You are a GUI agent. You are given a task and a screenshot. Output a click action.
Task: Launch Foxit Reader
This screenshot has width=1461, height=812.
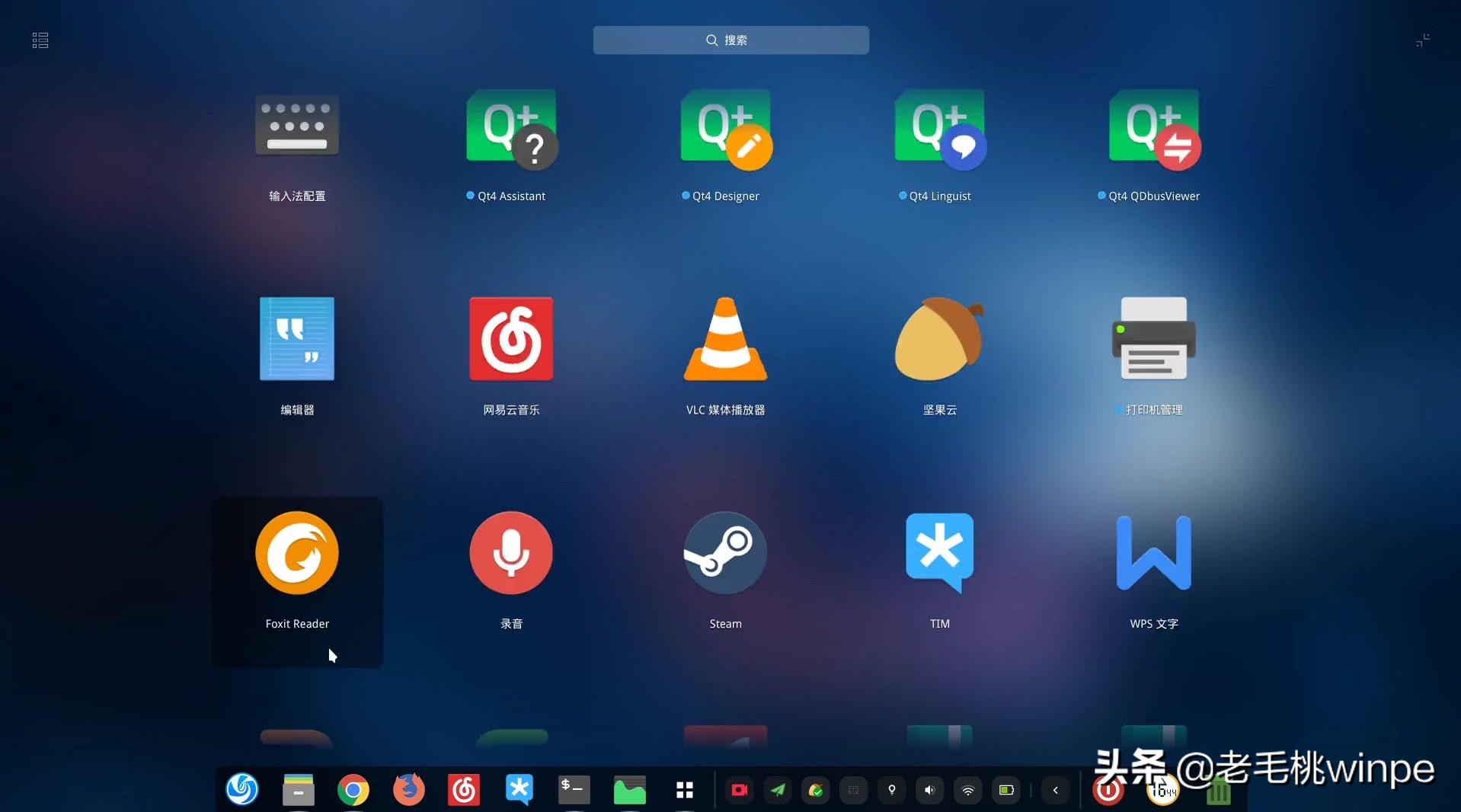(296, 553)
